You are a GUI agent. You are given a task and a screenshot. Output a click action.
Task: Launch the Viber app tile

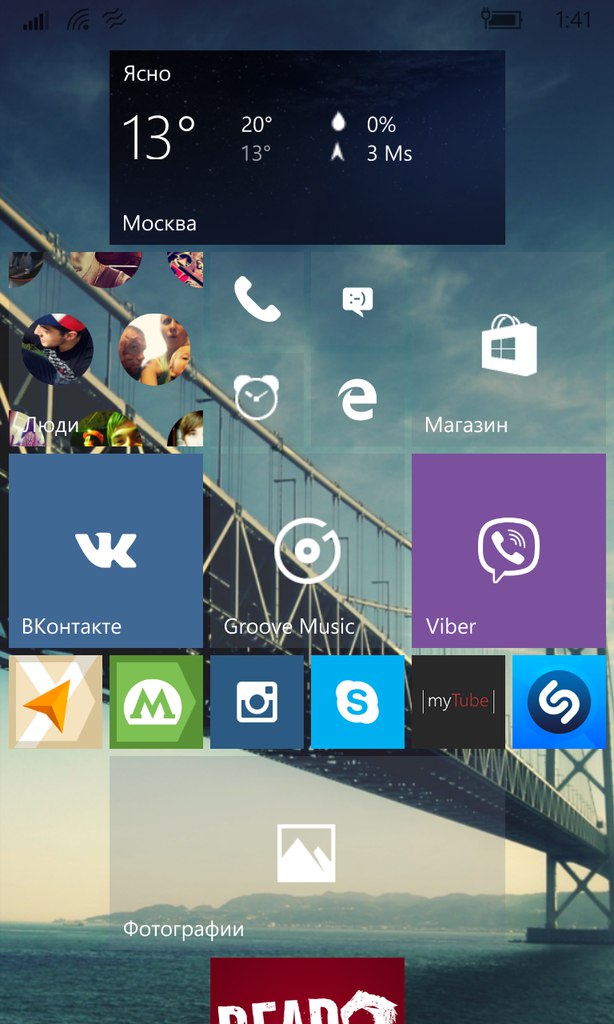pos(508,550)
